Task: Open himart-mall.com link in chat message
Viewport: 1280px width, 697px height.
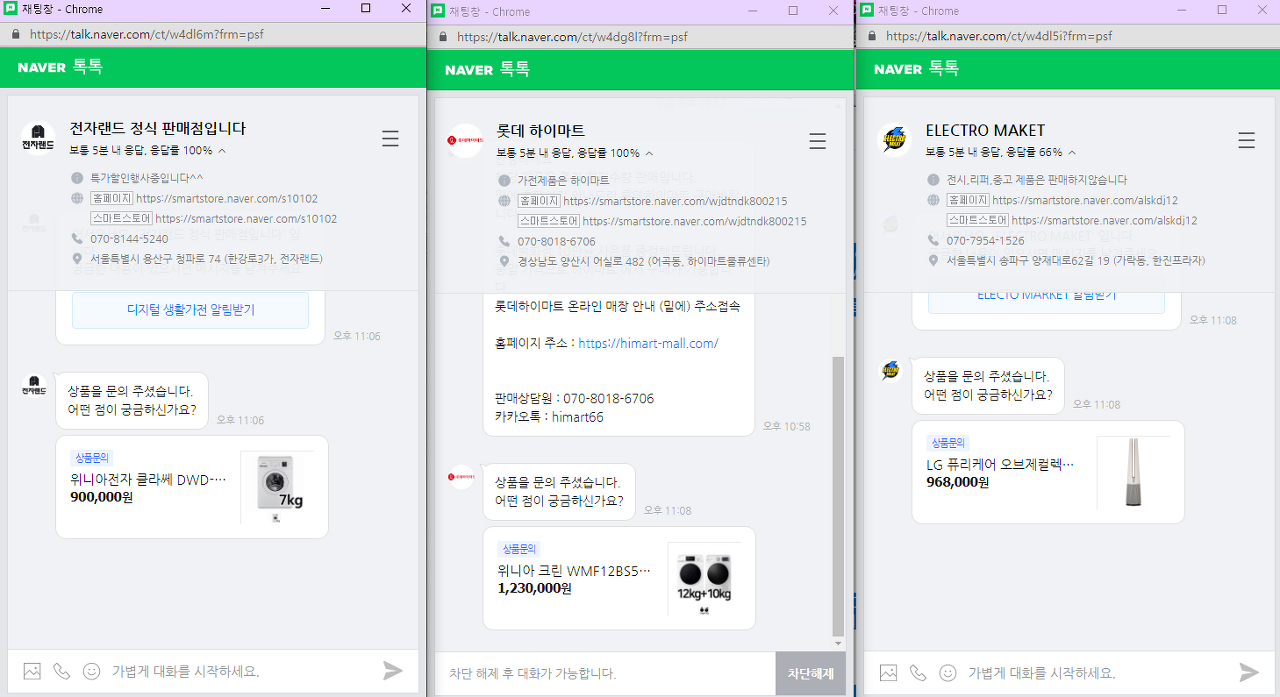Action: (x=648, y=343)
